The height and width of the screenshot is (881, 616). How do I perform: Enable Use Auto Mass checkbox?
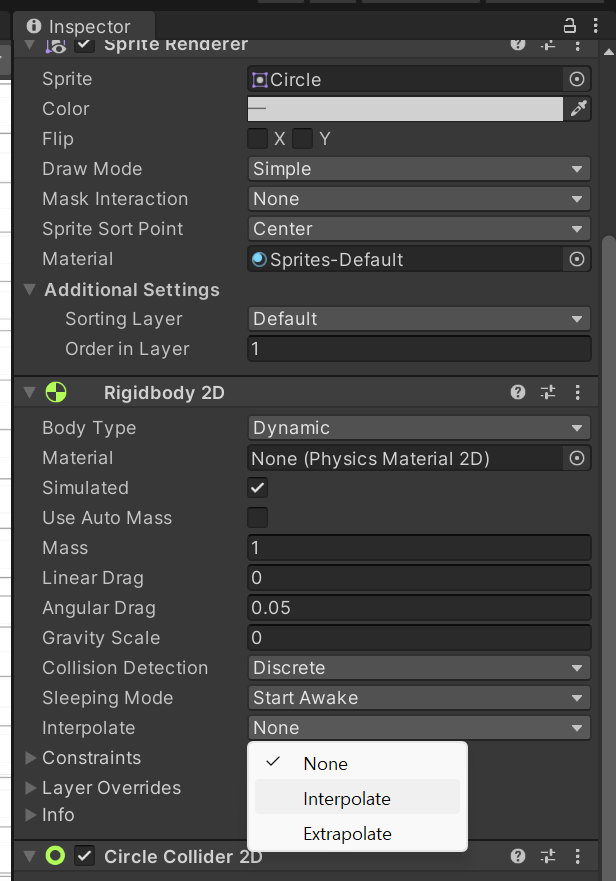257,517
